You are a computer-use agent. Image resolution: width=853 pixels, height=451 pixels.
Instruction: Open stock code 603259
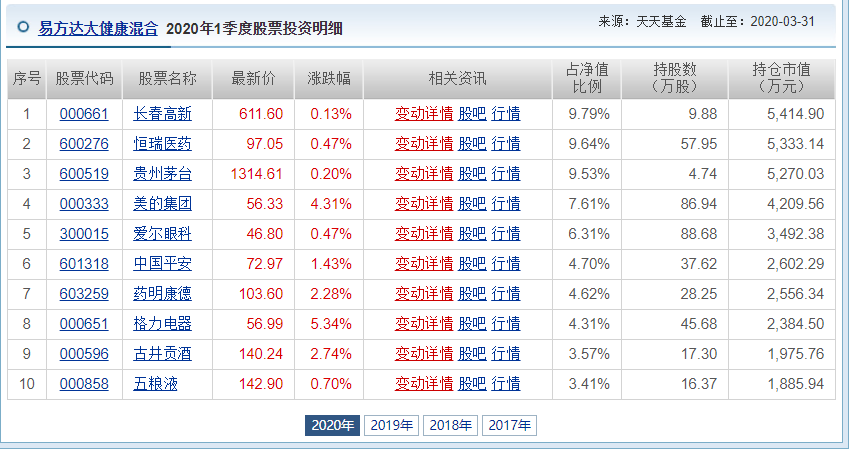[84, 294]
